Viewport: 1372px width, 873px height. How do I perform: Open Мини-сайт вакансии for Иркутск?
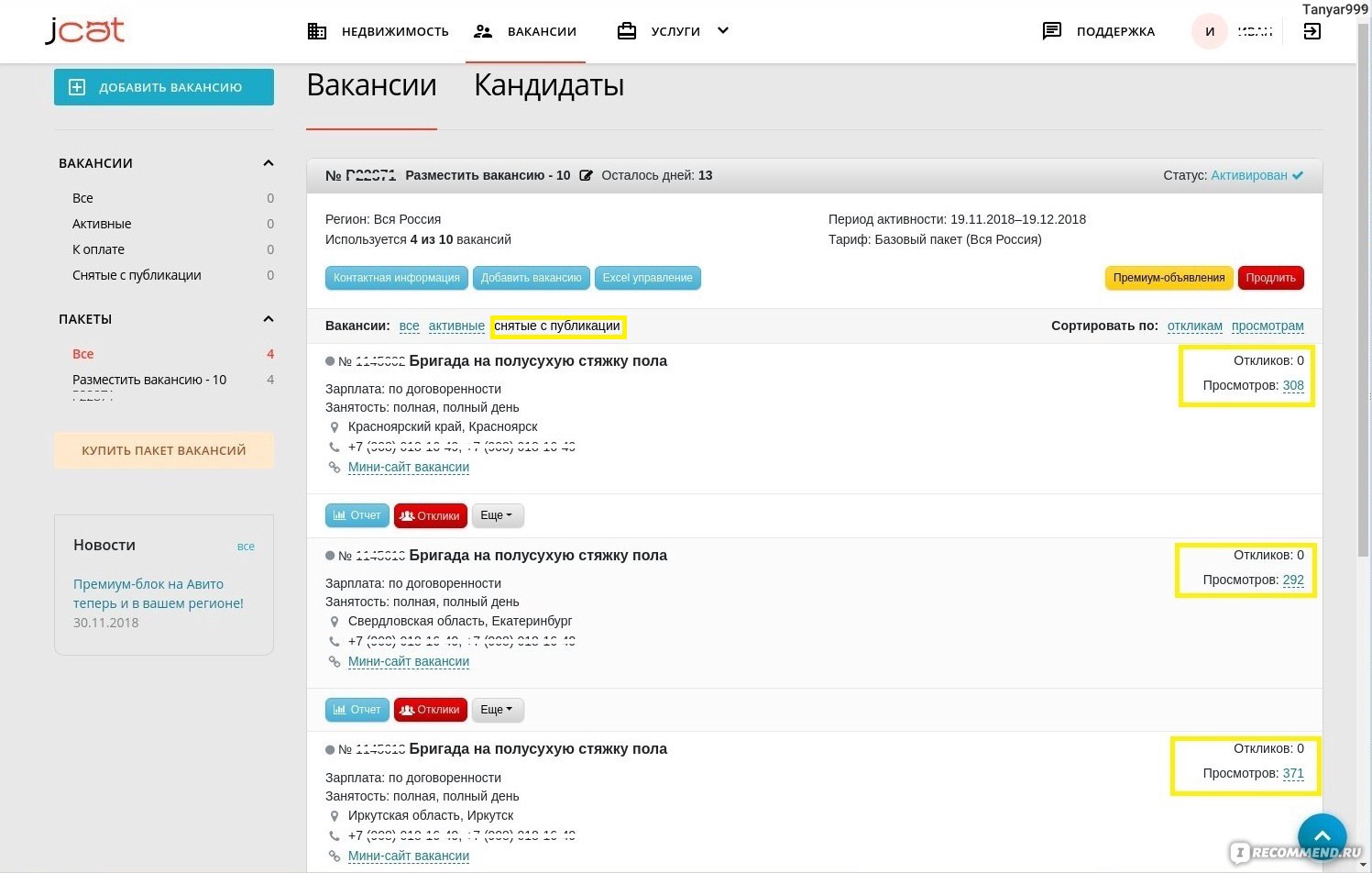pos(409,856)
